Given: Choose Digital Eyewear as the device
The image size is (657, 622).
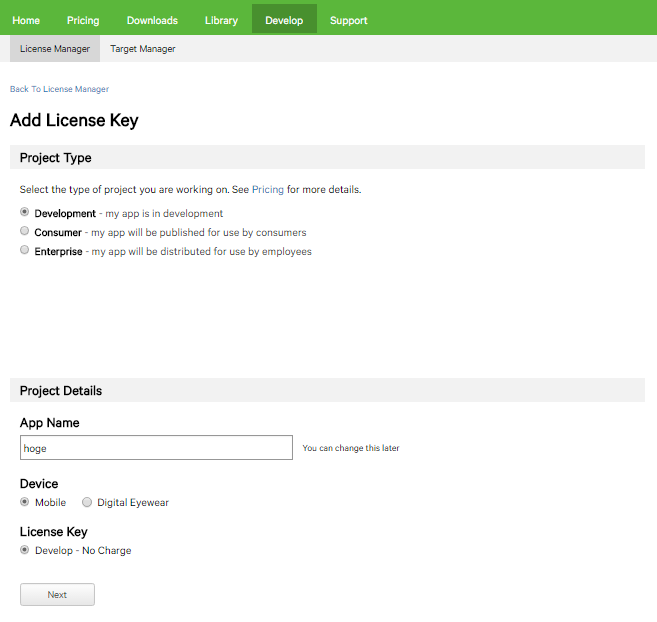Looking at the screenshot, I should (x=87, y=502).
